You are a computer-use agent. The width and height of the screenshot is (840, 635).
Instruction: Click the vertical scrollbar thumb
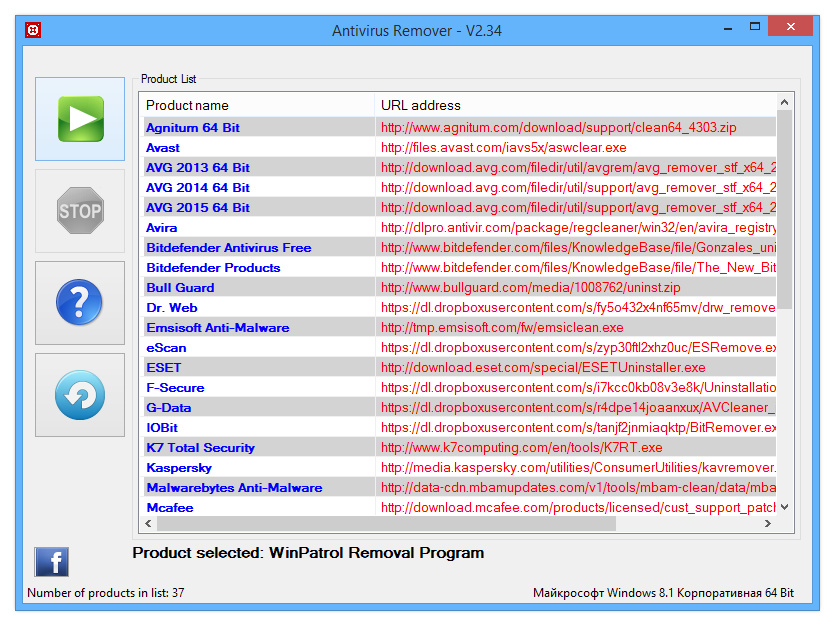tap(784, 209)
